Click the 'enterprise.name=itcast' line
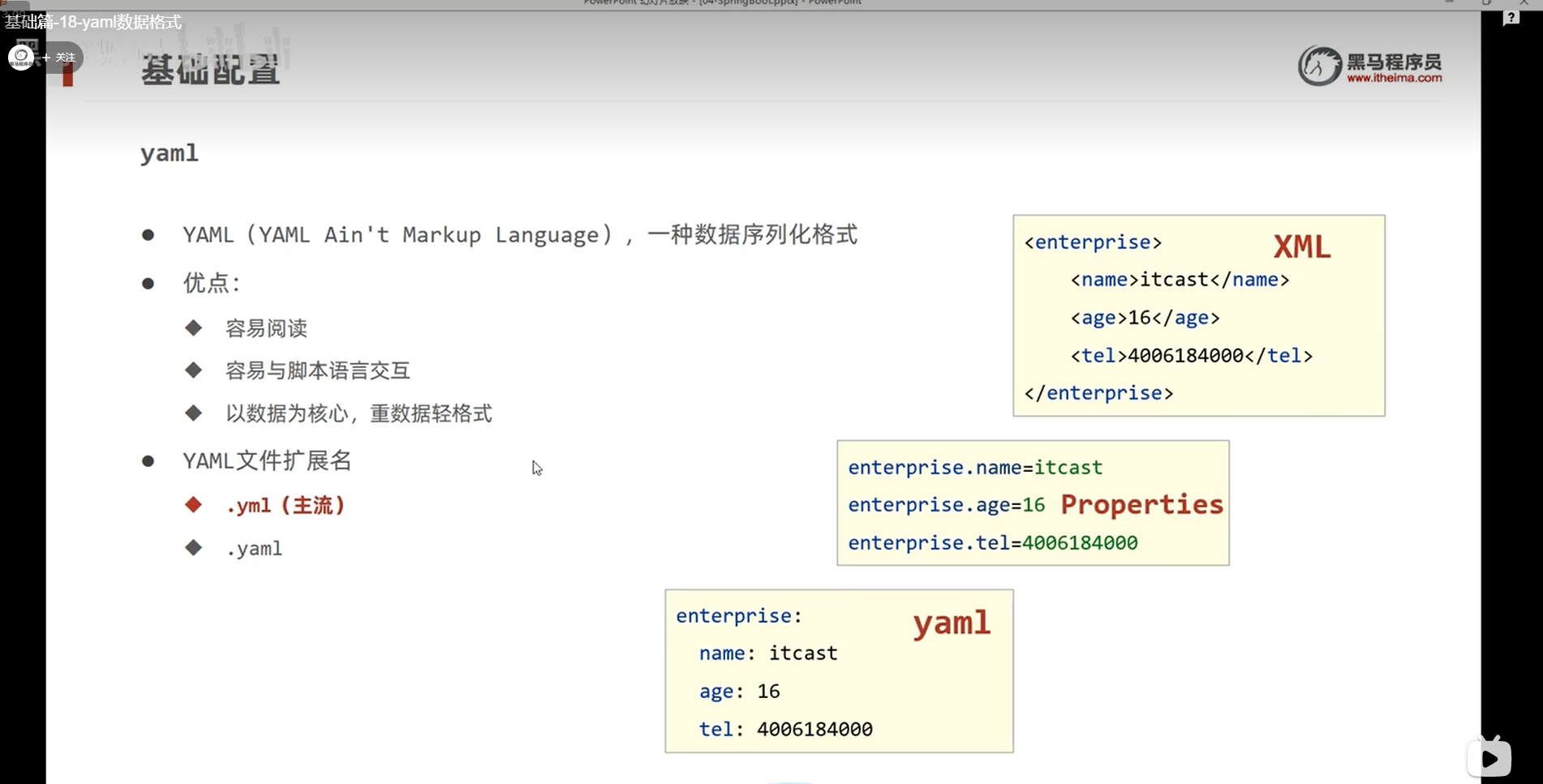This screenshot has height=784, width=1543. (x=975, y=468)
